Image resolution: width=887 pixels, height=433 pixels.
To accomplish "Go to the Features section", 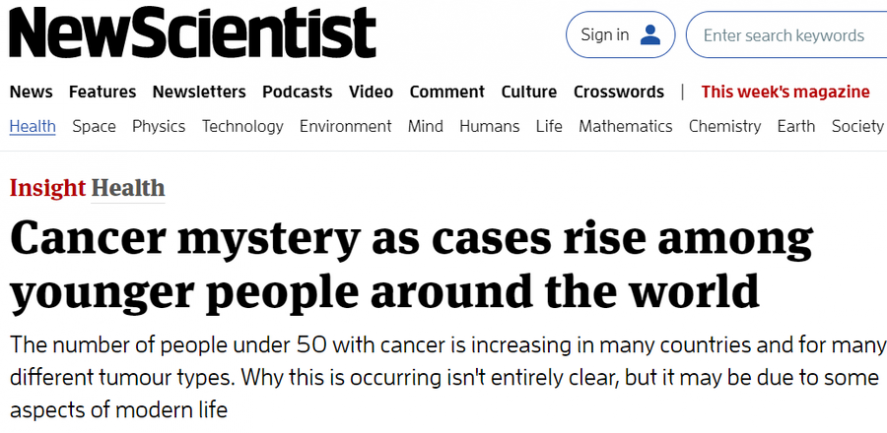I will [x=102, y=92].
